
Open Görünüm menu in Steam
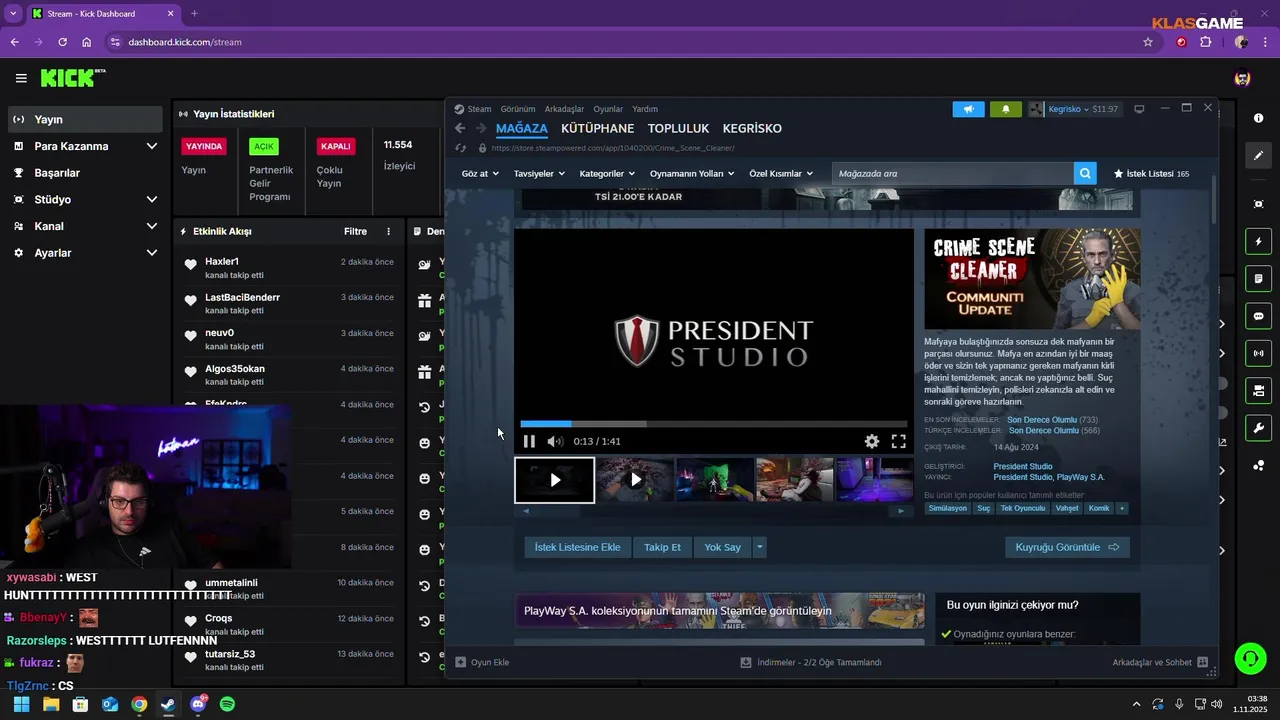(x=518, y=109)
